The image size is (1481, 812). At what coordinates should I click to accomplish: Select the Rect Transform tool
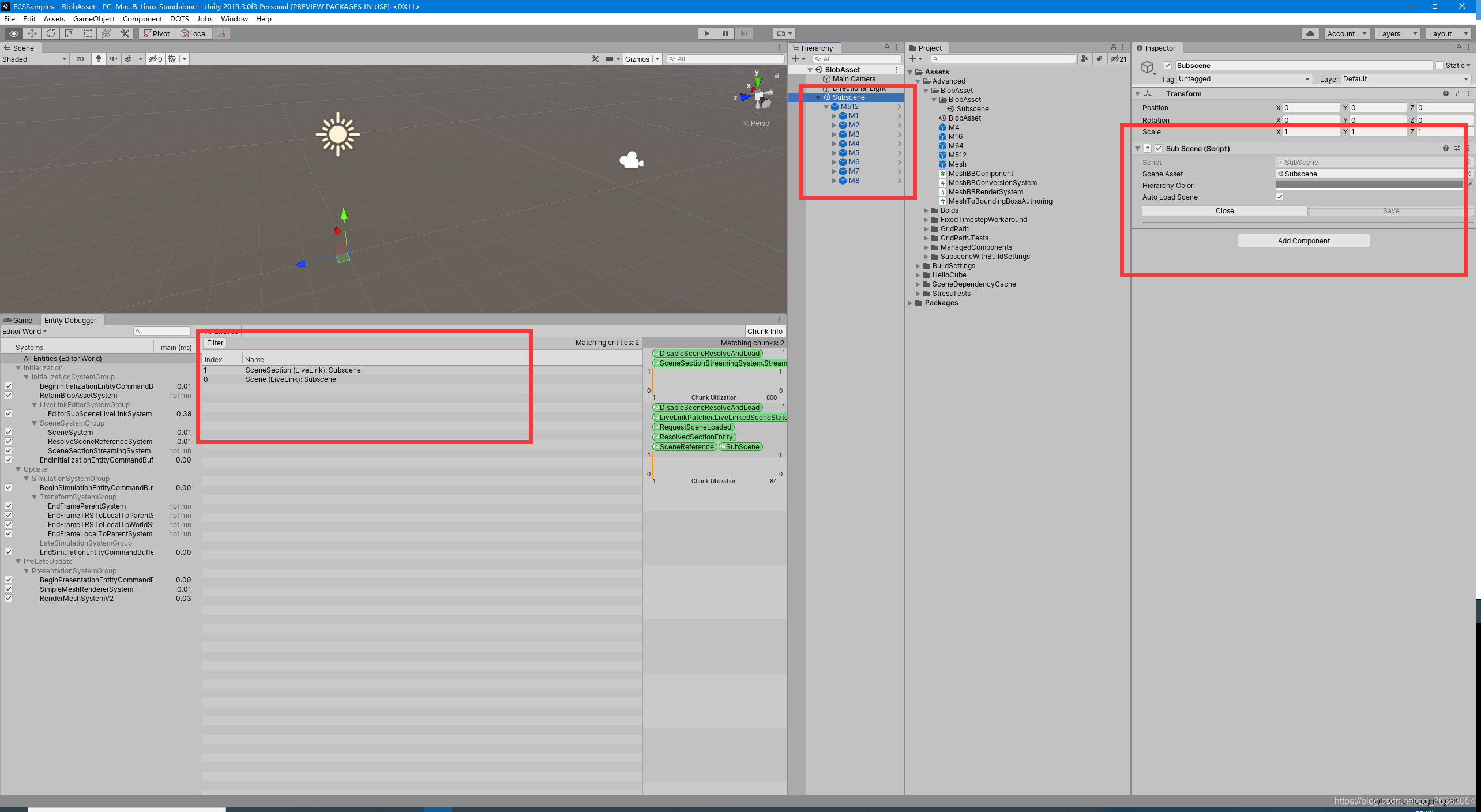[88, 33]
